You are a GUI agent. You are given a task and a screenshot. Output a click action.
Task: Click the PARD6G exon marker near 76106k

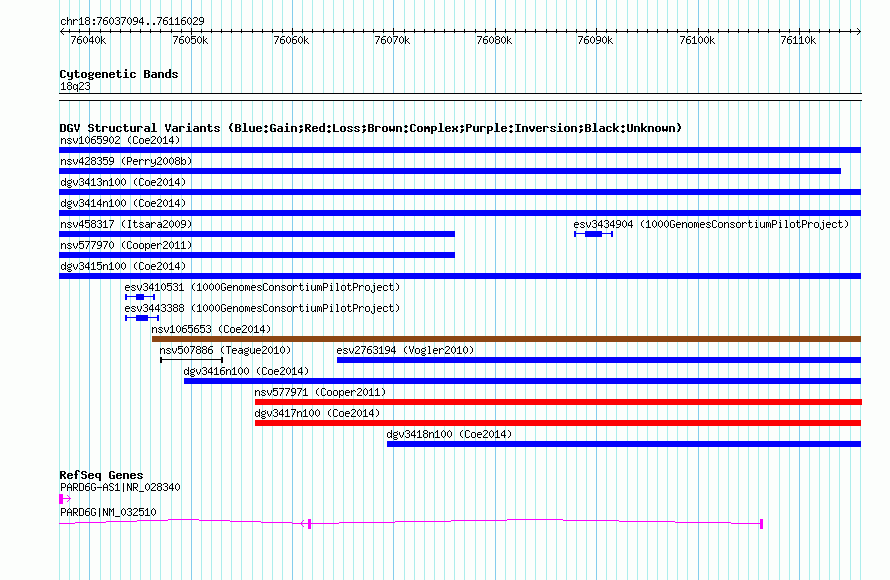pyautogui.click(x=762, y=523)
